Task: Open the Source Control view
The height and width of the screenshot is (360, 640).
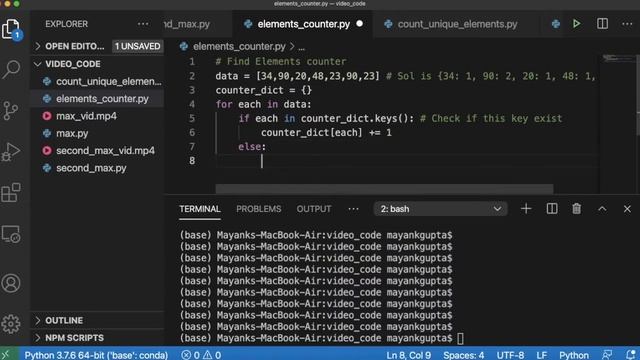Action: pyautogui.click(x=11, y=110)
